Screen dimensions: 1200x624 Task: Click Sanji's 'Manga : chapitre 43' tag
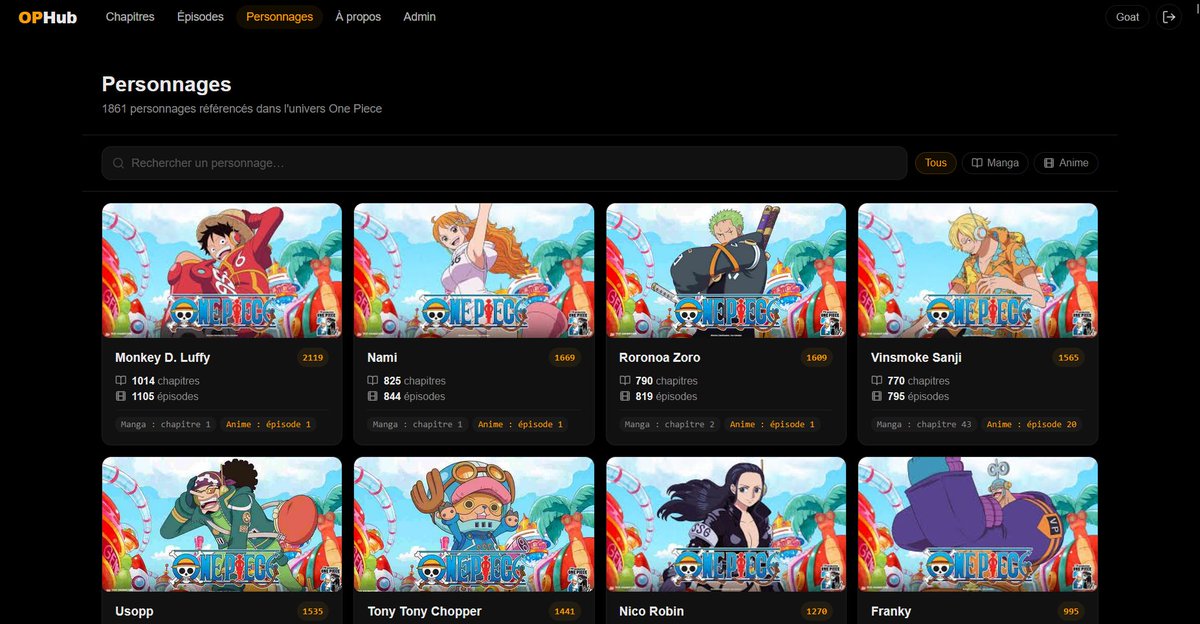(x=924, y=424)
